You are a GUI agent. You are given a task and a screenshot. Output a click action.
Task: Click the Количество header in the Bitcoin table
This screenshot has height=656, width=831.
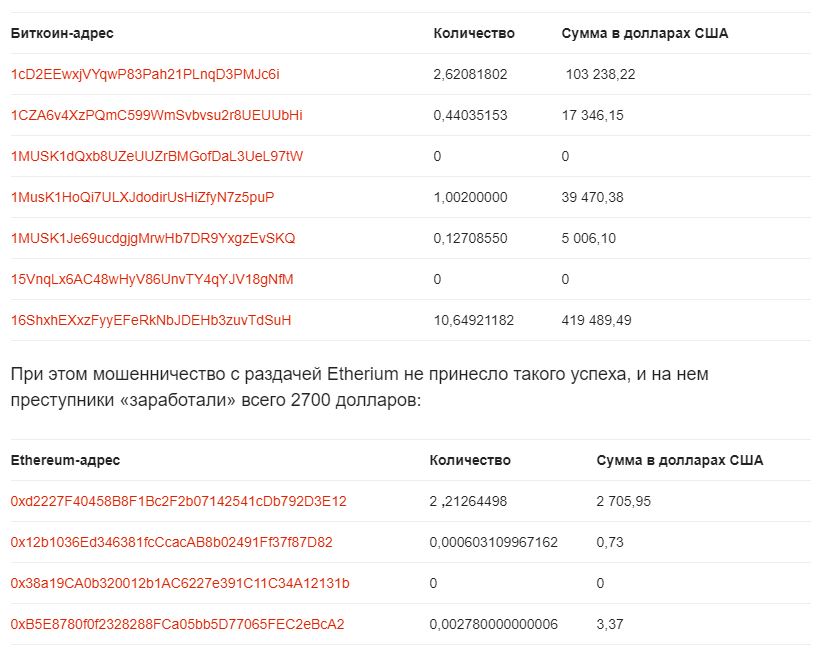(474, 33)
